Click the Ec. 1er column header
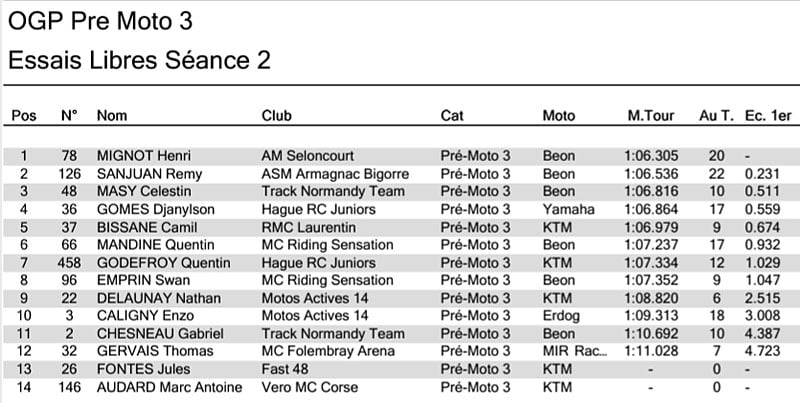The width and height of the screenshot is (800, 403). tap(767, 116)
